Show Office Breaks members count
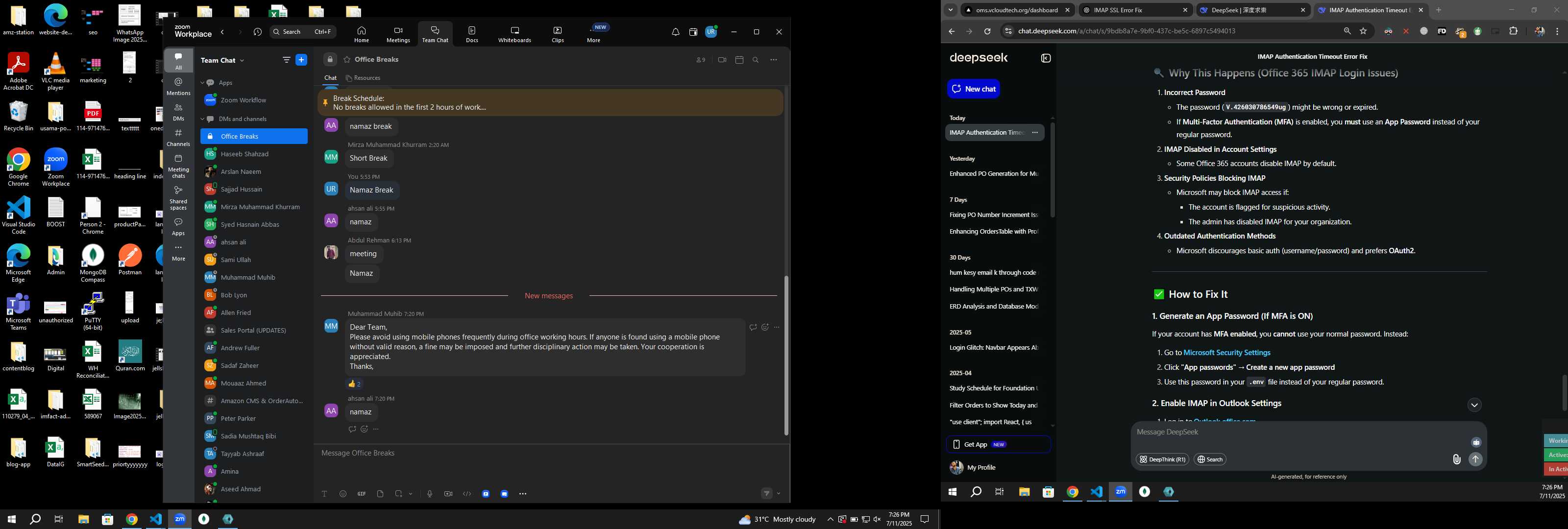The width and height of the screenshot is (1568, 529). point(701,60)
